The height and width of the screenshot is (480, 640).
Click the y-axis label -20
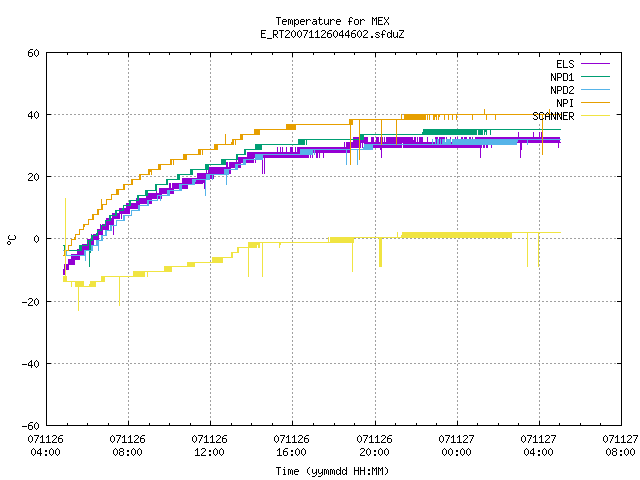click(31, 302)
